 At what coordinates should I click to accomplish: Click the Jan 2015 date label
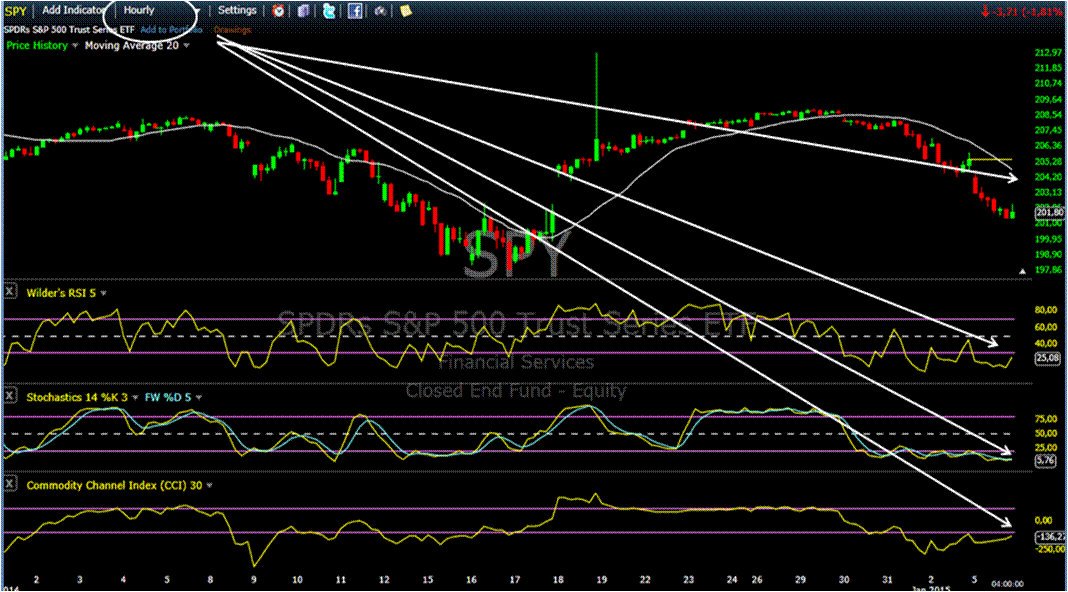pyautogui.click(x=931, y=588)
